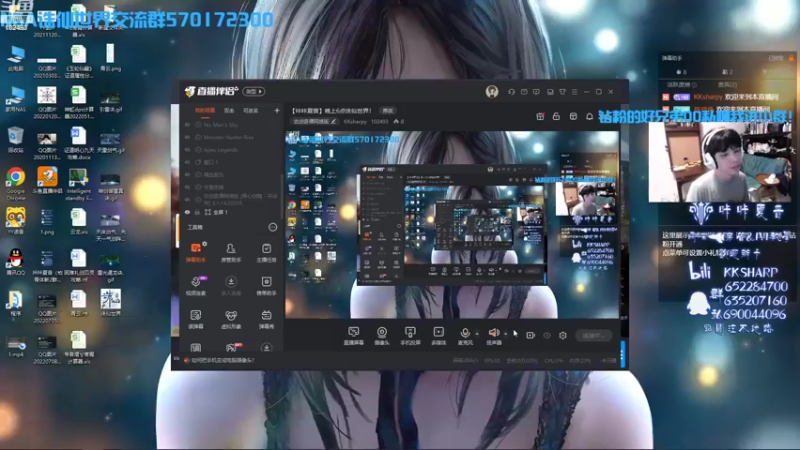Toggle the lock on the 全屏 1 source
The image size is (800, 450).
[x=197, y=212]
